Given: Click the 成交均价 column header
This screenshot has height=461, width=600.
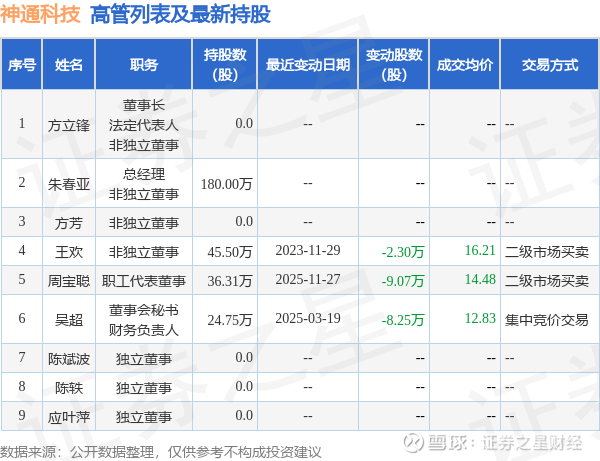Looking at the screenshot, I should (x=465, y=64).
